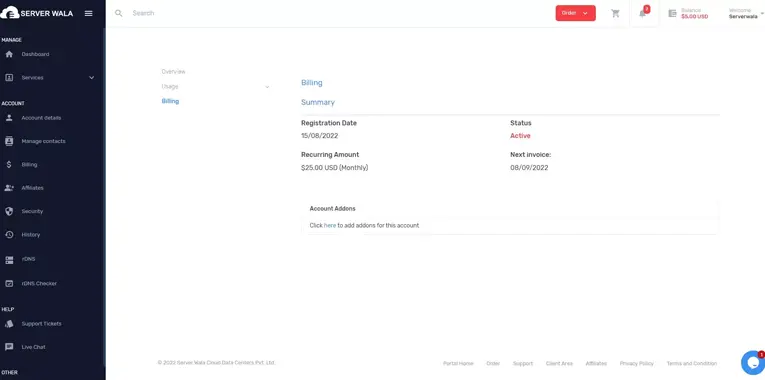The image size is (765, 380).
Task: Open Support Tickets in the sidebar
Action: click(x=41, y=323)
